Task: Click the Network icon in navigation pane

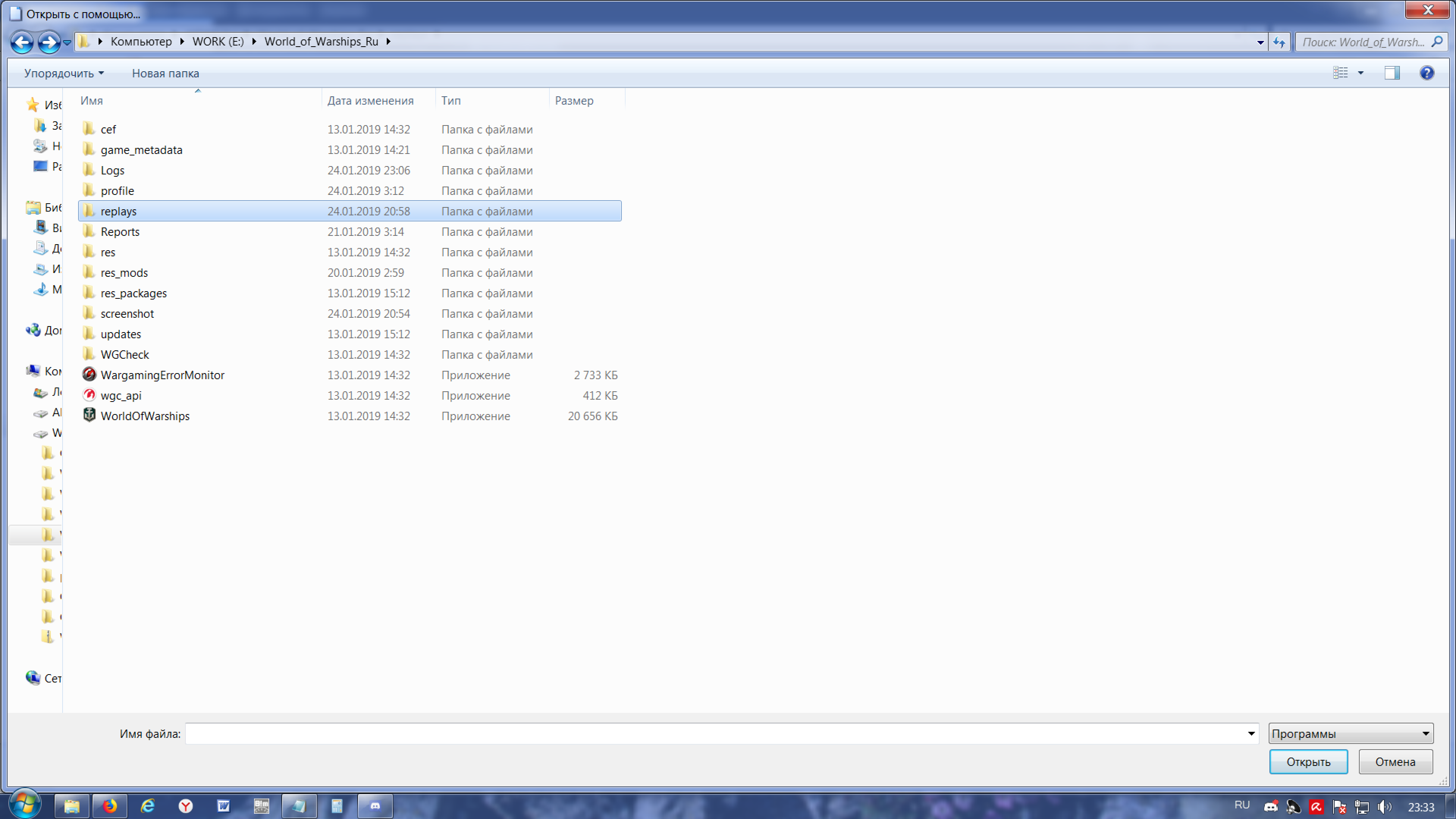Action: tap(33, 678)
